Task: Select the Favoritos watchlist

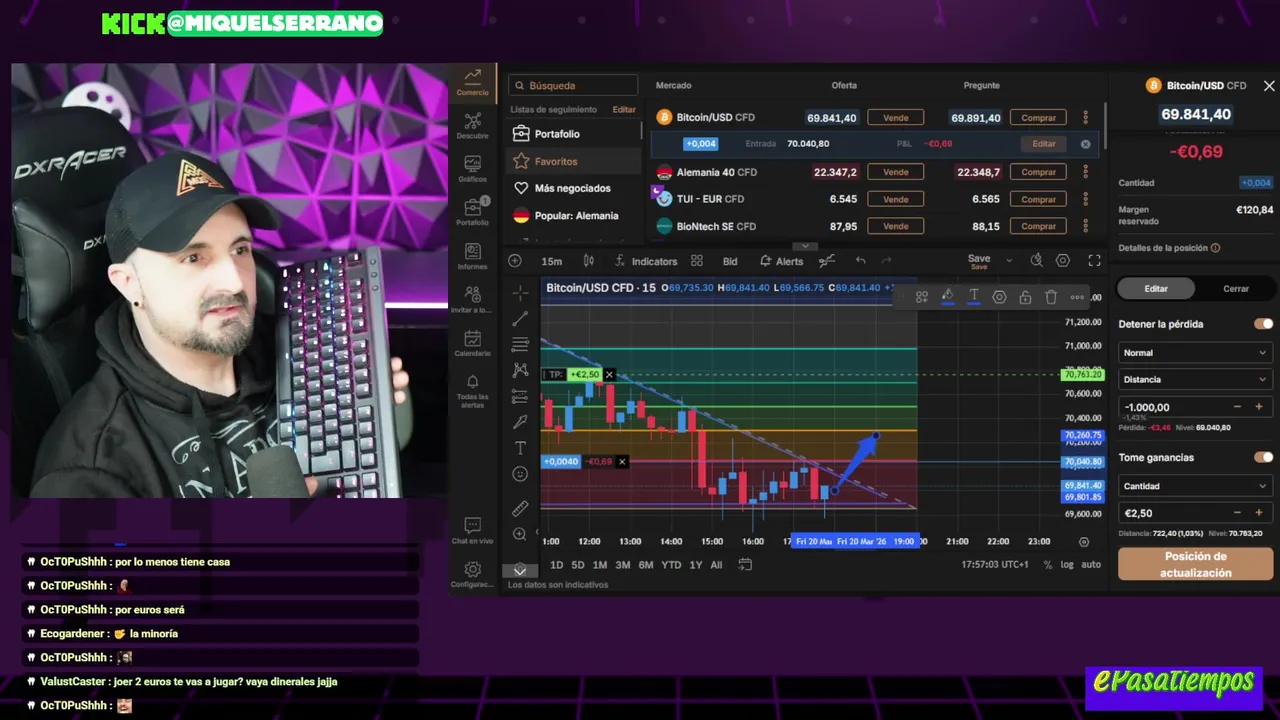Action: [574, 161]
